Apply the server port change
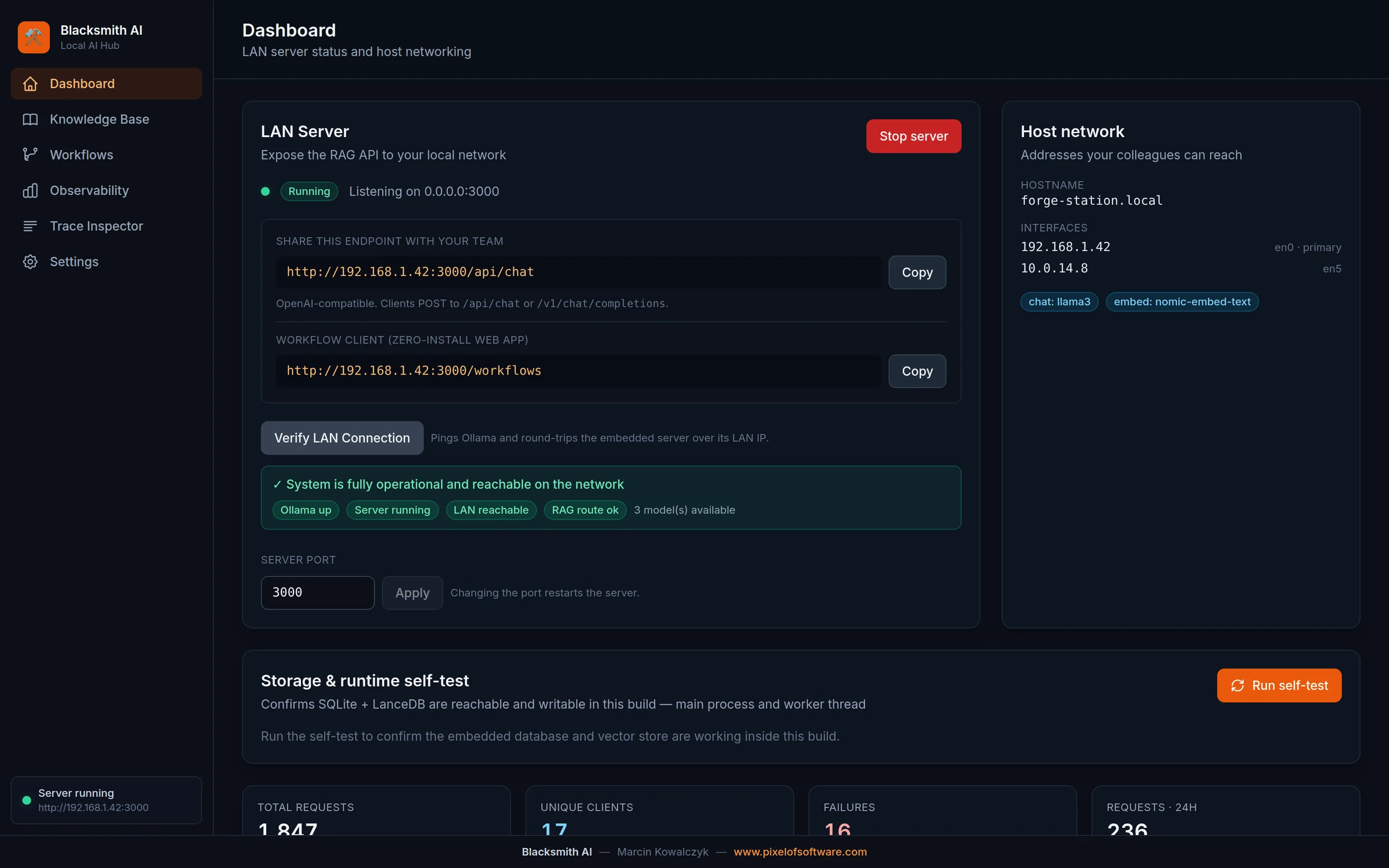The width and height of the screenshot is (1389, 868). pos(413,593)
